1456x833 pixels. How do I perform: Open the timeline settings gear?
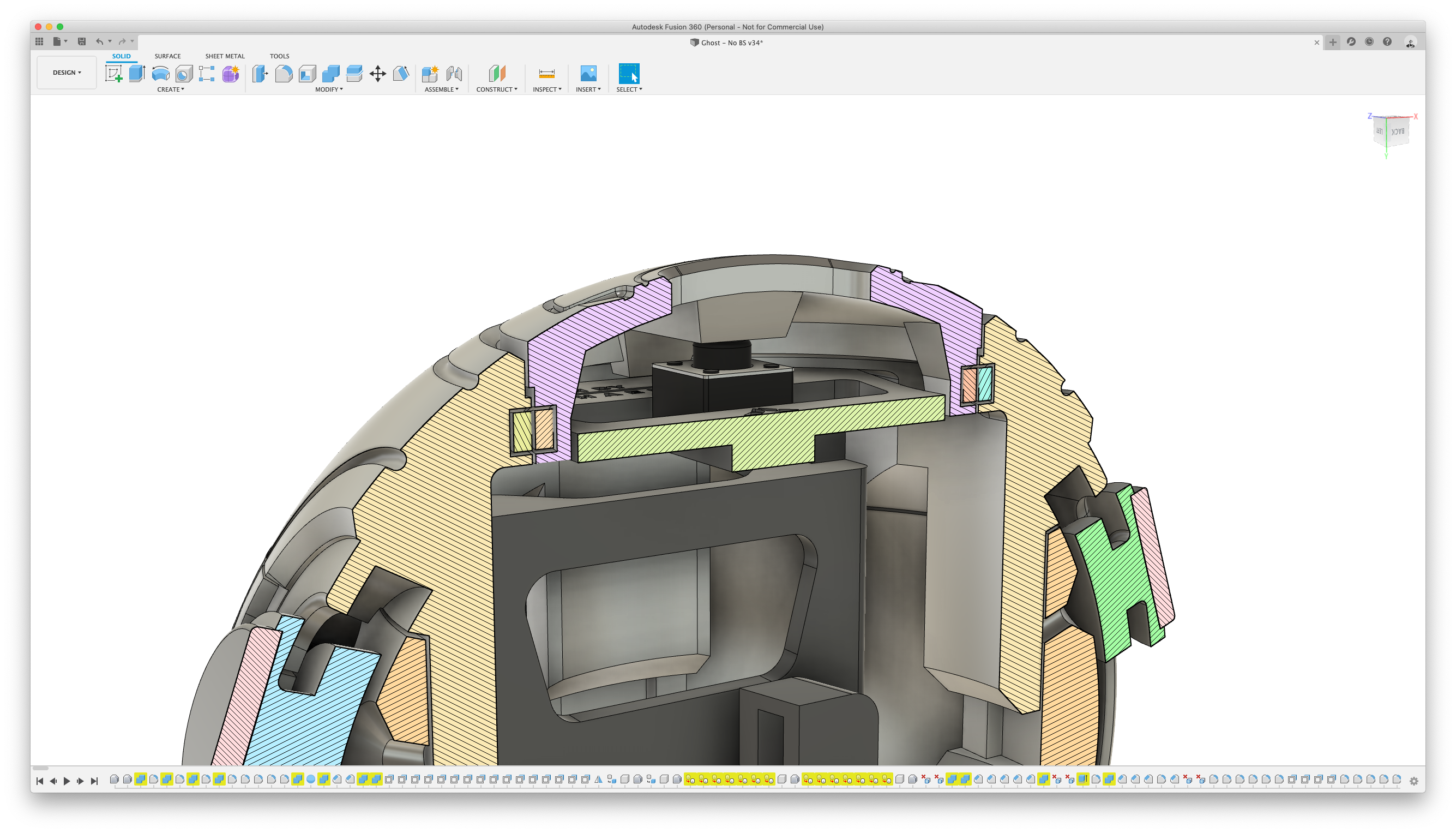(x=1413, y=781)
